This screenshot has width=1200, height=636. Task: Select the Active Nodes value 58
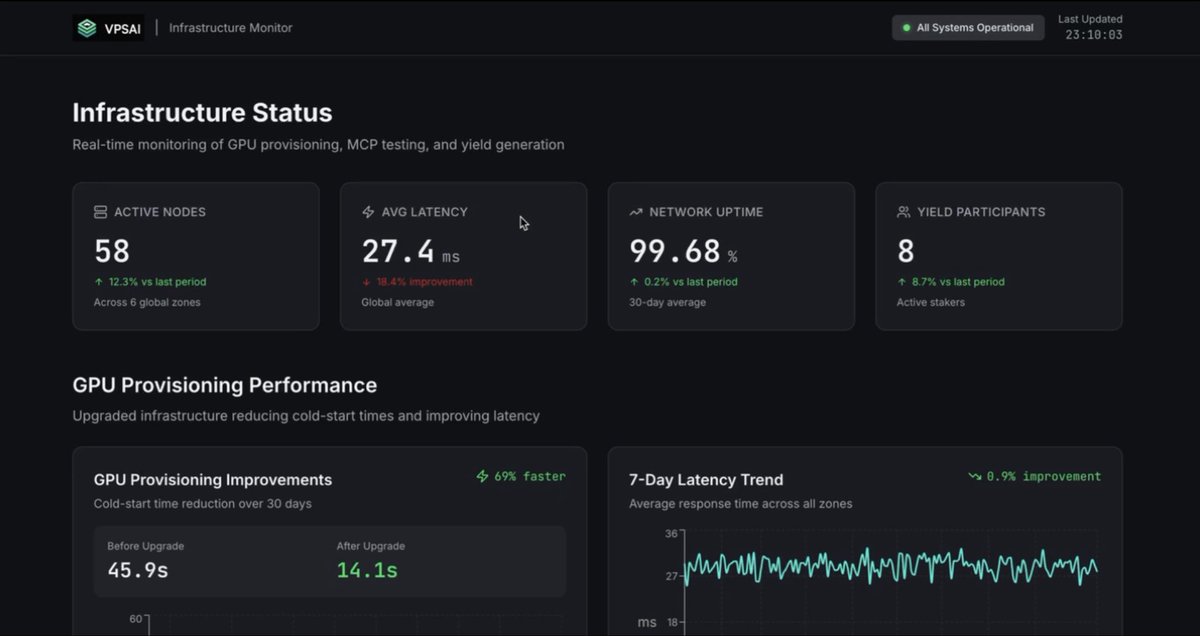tap(111, 250)
